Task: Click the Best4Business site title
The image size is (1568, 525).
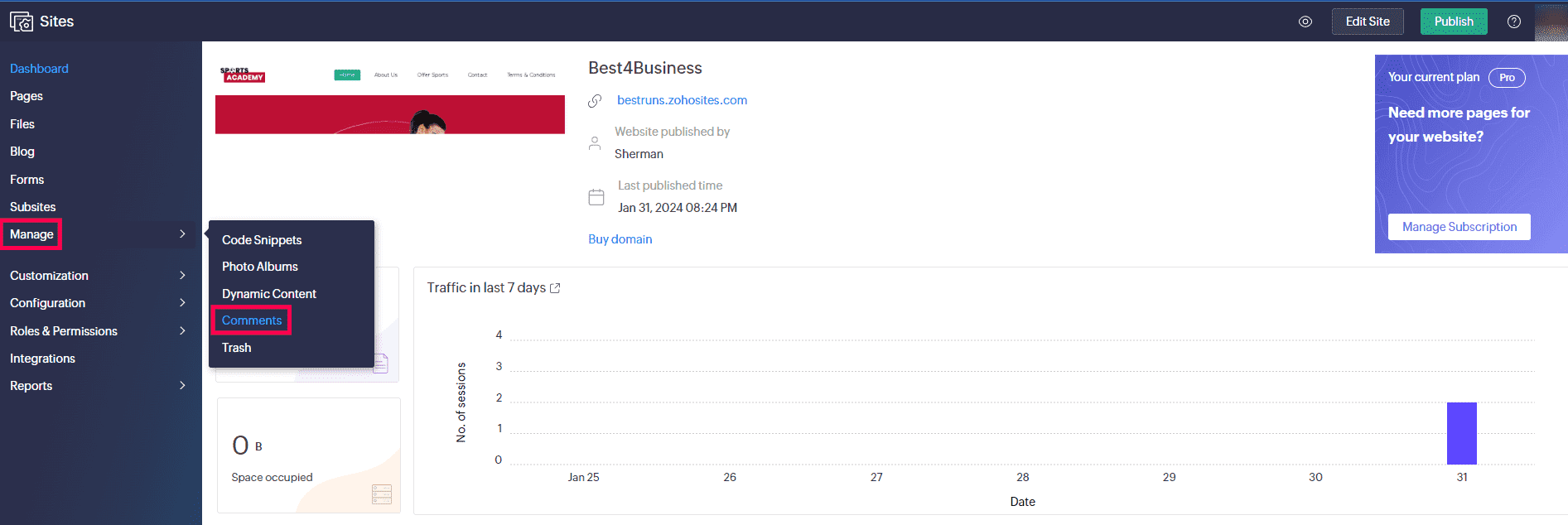Action: [645, 68]
